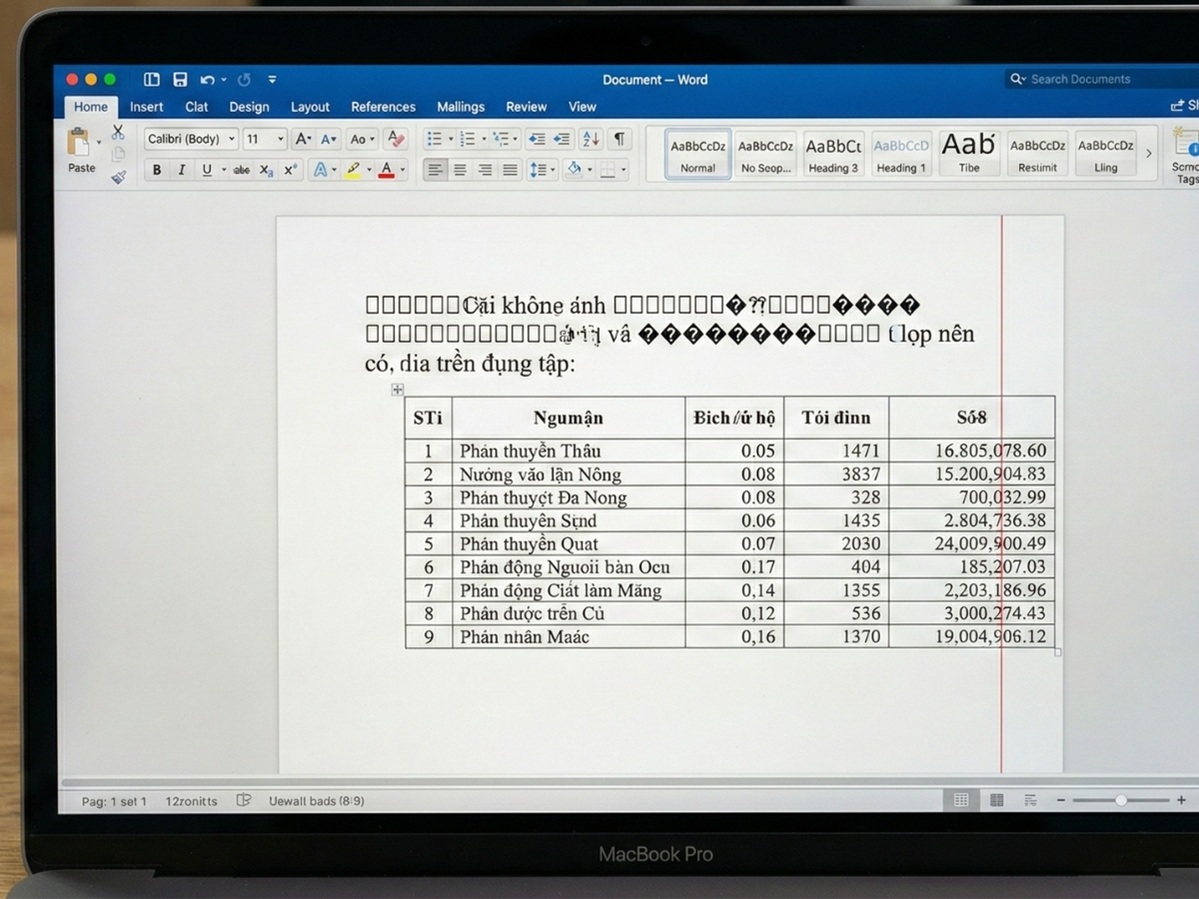Open the Layout tab

(310, 107)
